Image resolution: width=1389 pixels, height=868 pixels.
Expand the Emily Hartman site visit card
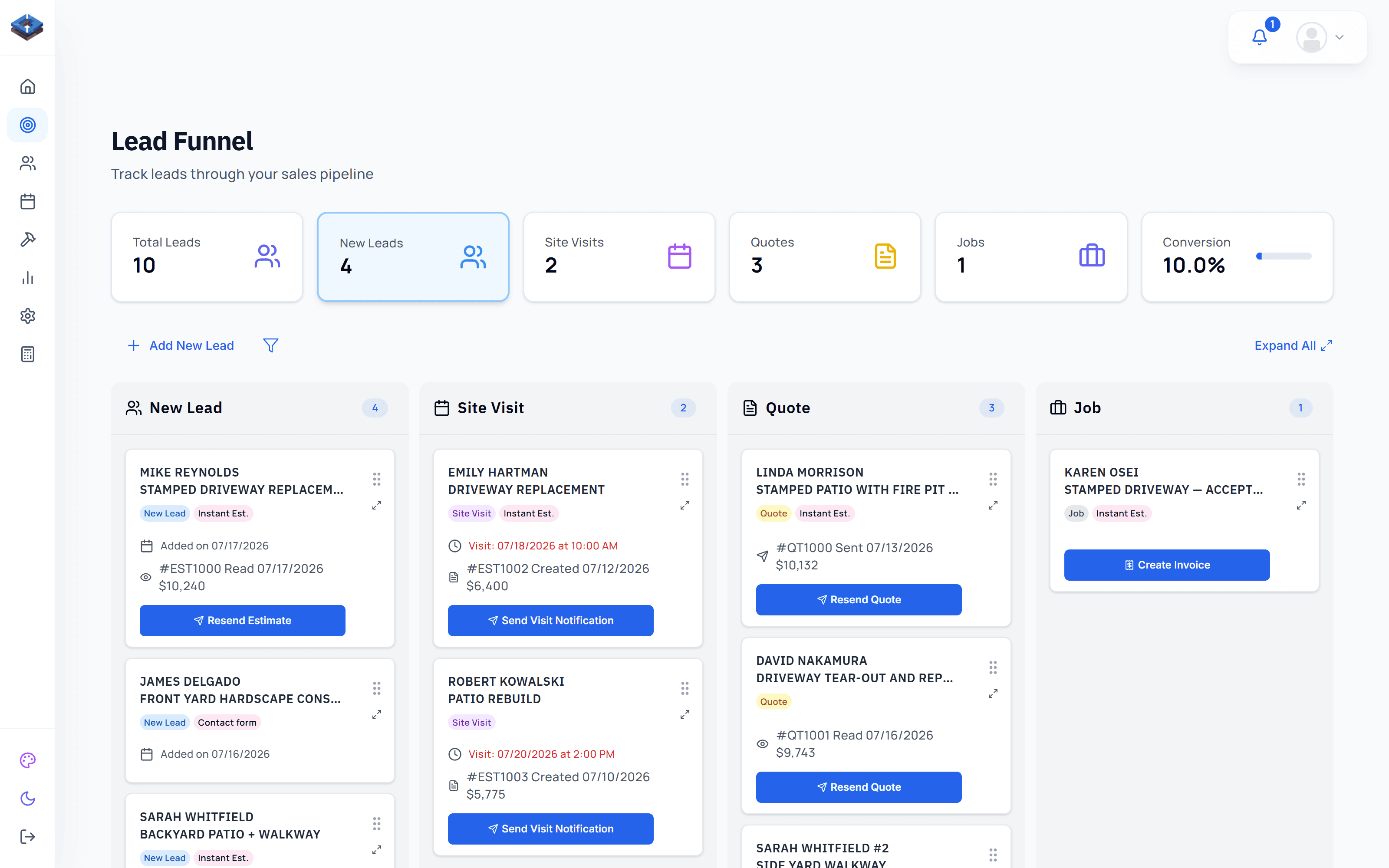[x=685, y=505]
